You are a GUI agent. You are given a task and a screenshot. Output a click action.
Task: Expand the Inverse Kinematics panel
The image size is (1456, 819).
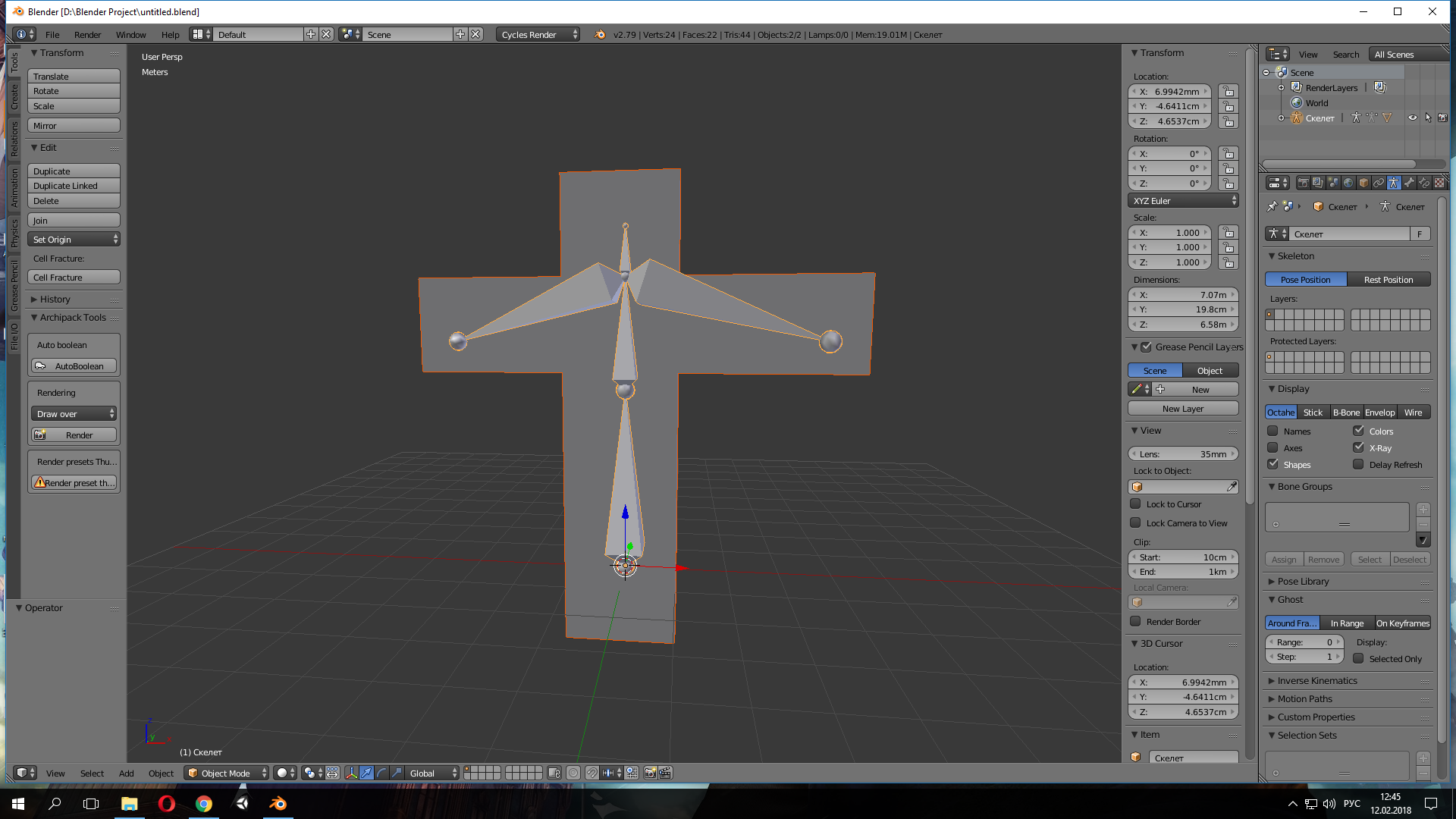tap(1317, 680)
